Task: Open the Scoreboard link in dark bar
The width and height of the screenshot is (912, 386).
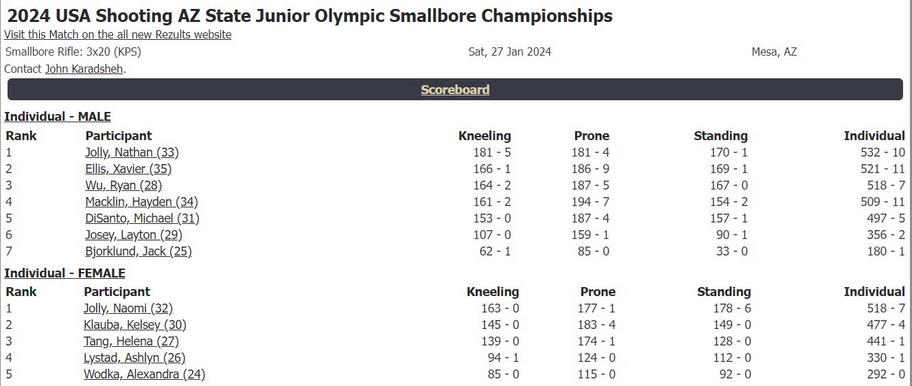Action: (455, 90)
